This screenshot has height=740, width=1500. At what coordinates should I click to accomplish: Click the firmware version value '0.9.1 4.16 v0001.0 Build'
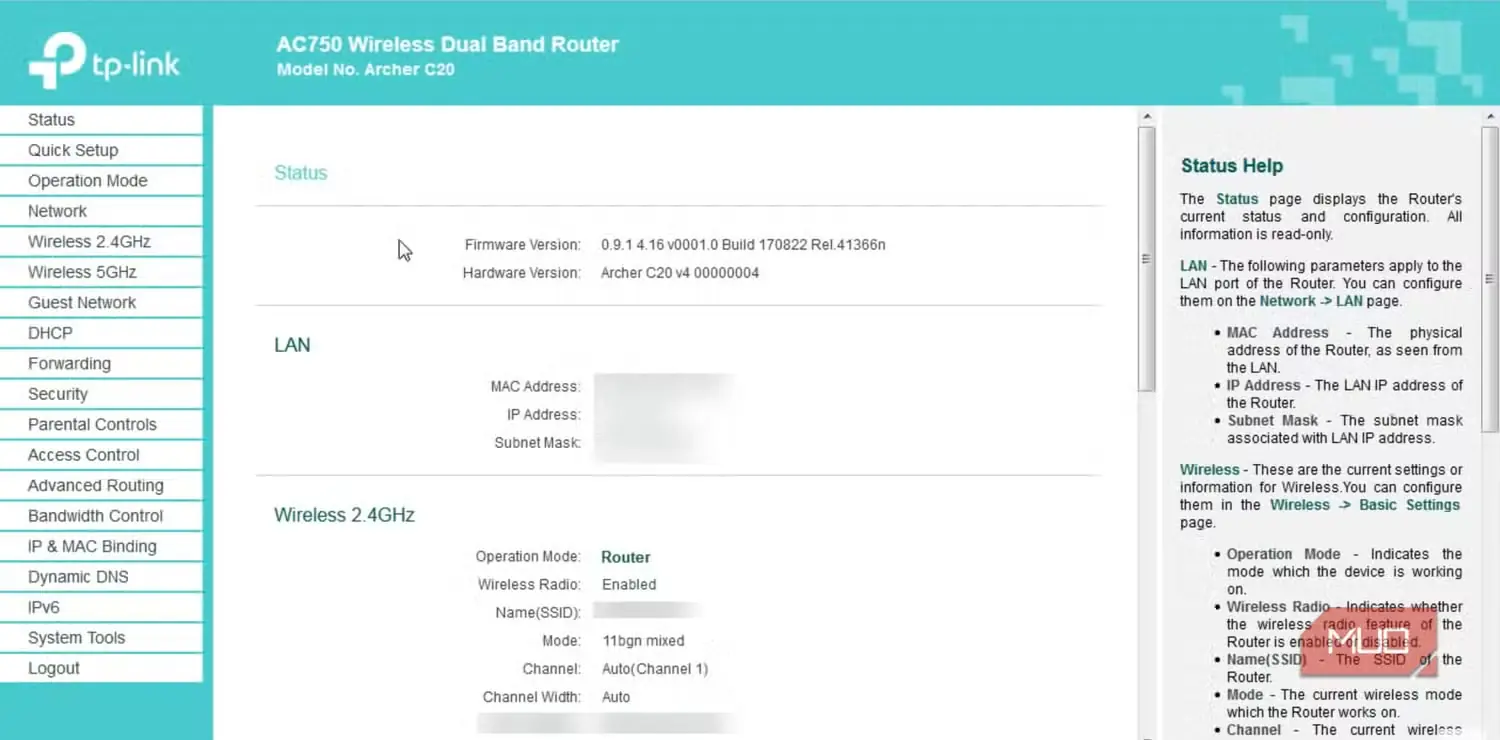click(x=743, y=245)
